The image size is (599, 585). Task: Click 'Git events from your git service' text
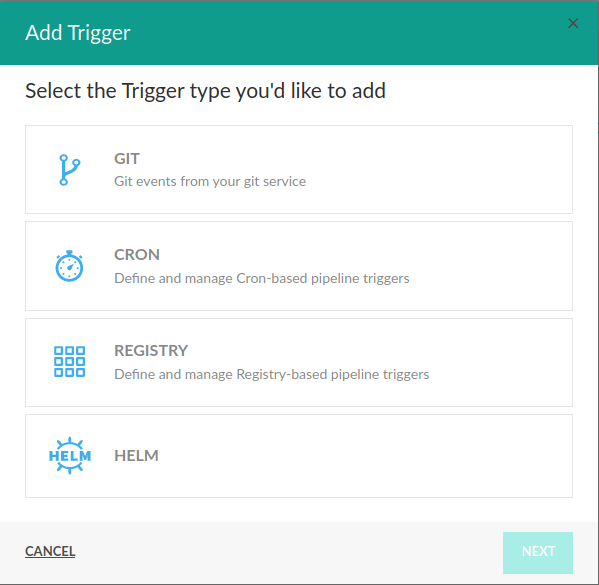[x=210, y=181]
